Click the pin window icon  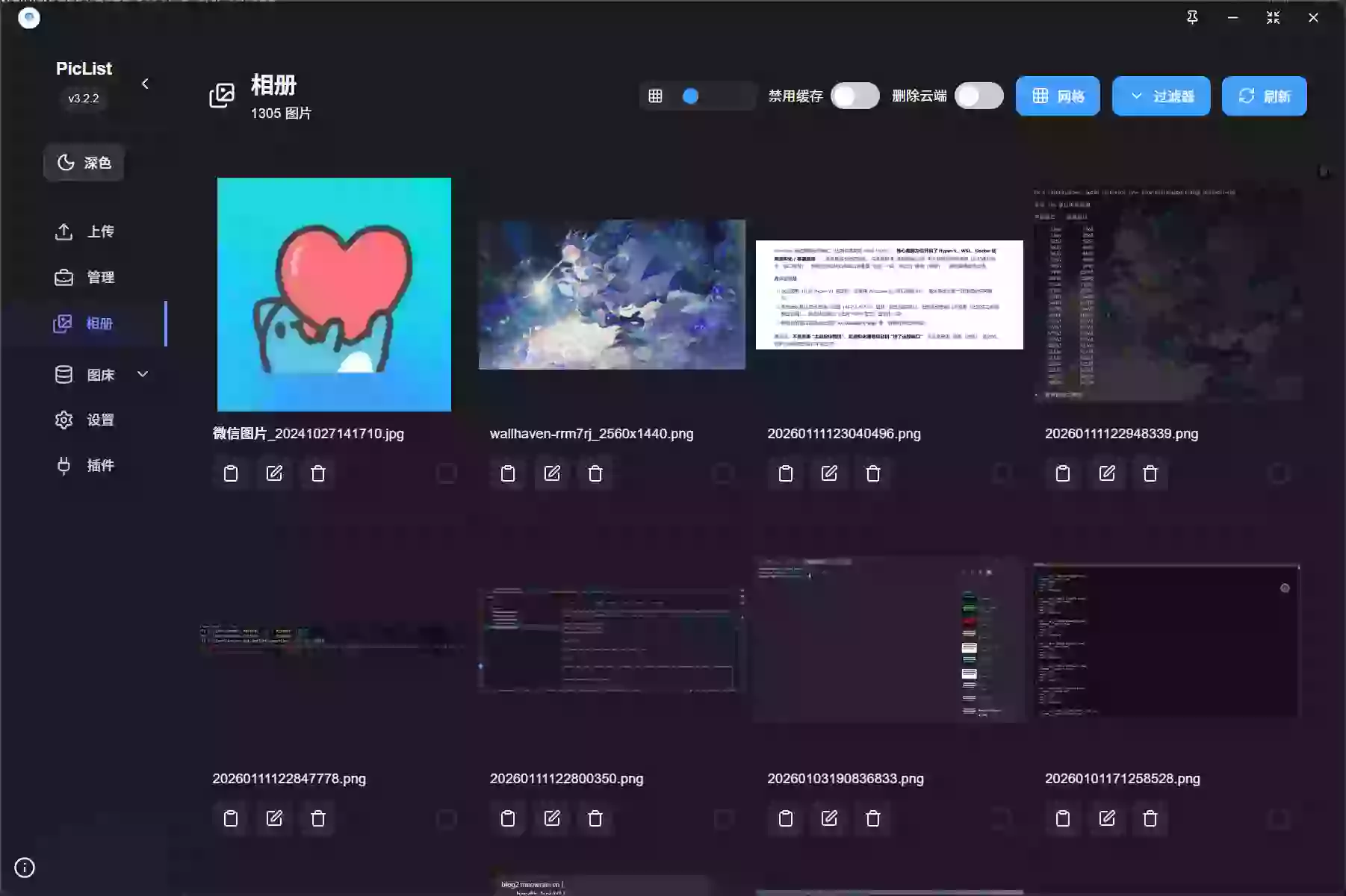1192,17
